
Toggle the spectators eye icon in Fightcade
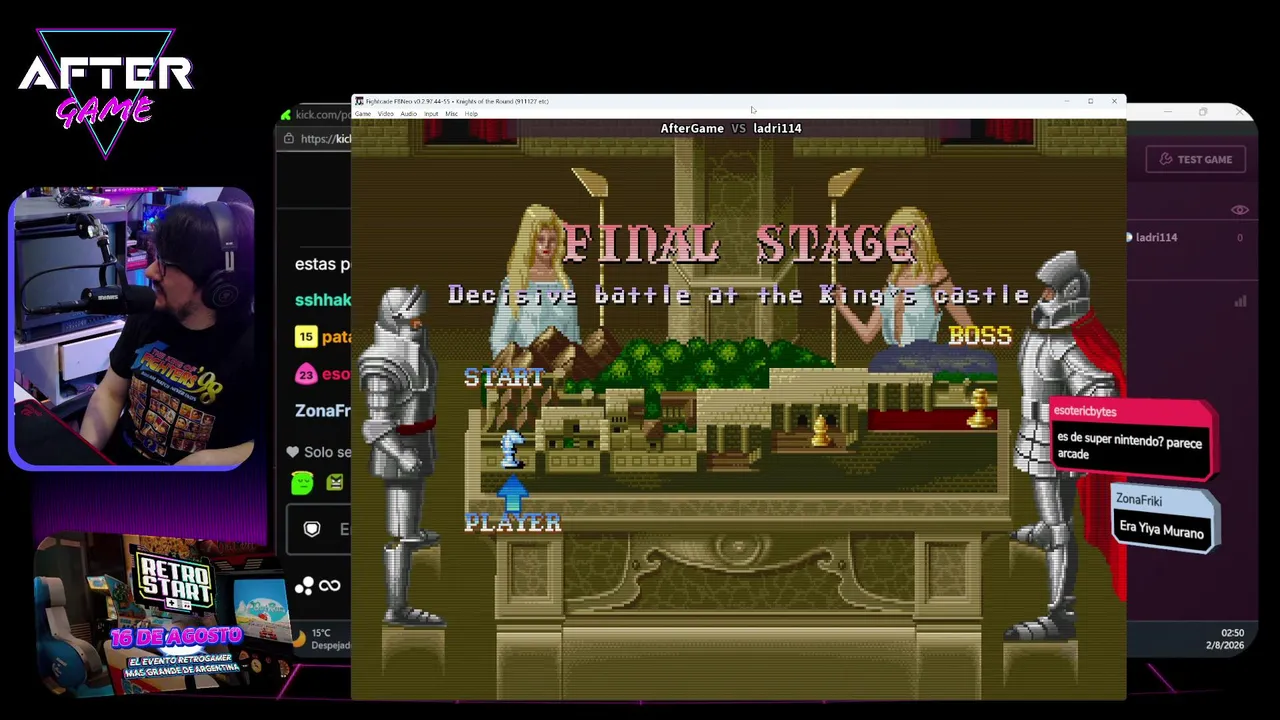(x=1240, y=210)
